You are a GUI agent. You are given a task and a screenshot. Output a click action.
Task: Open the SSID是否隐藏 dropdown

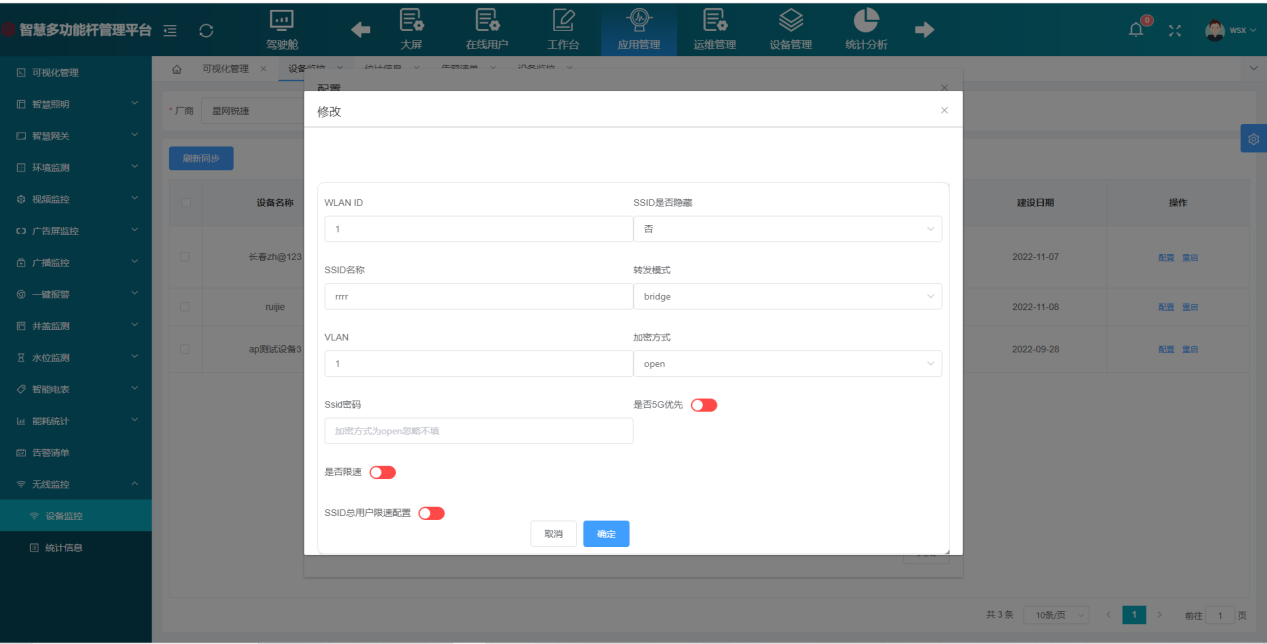789,229
